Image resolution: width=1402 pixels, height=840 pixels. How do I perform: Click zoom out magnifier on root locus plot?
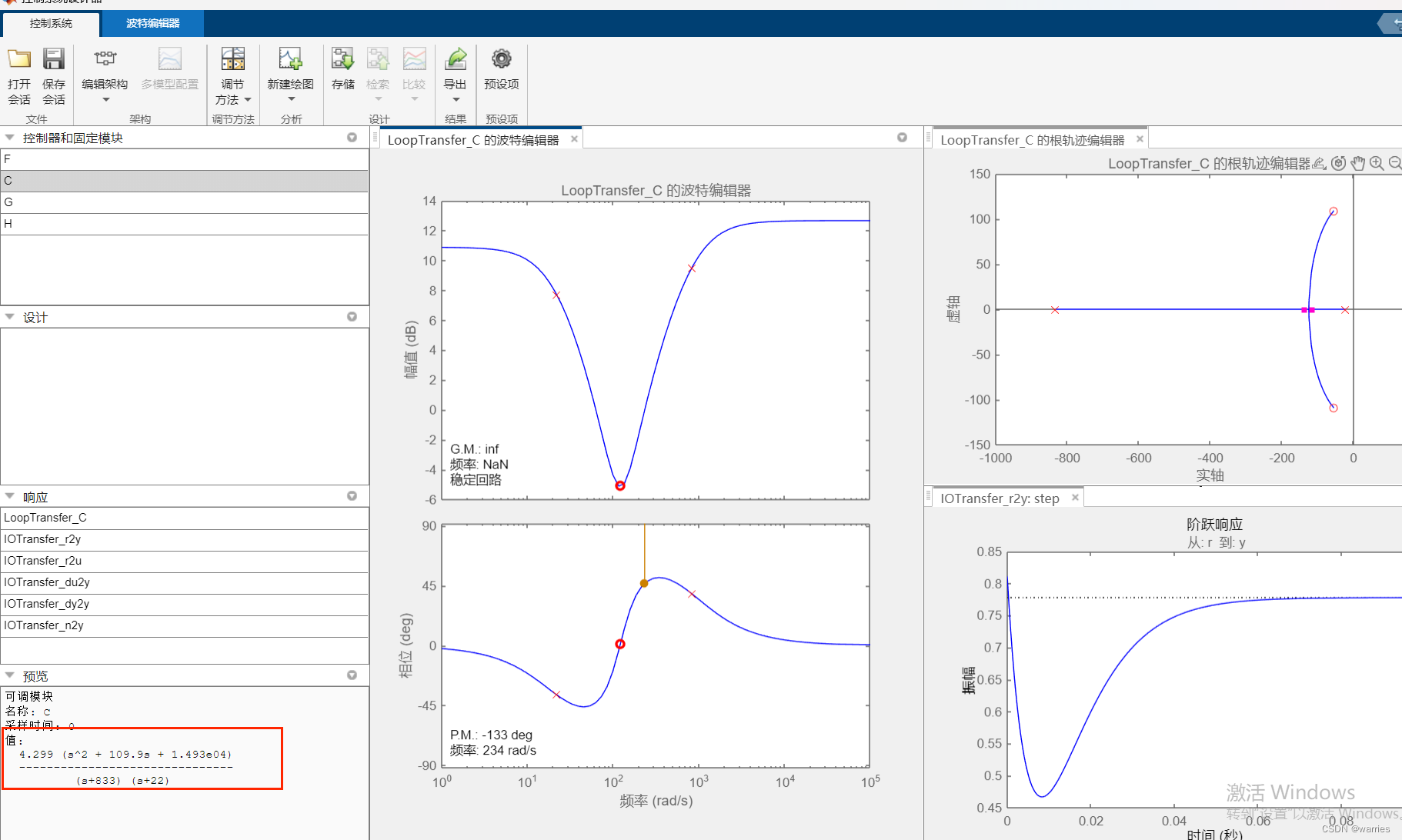[1395, 163]
